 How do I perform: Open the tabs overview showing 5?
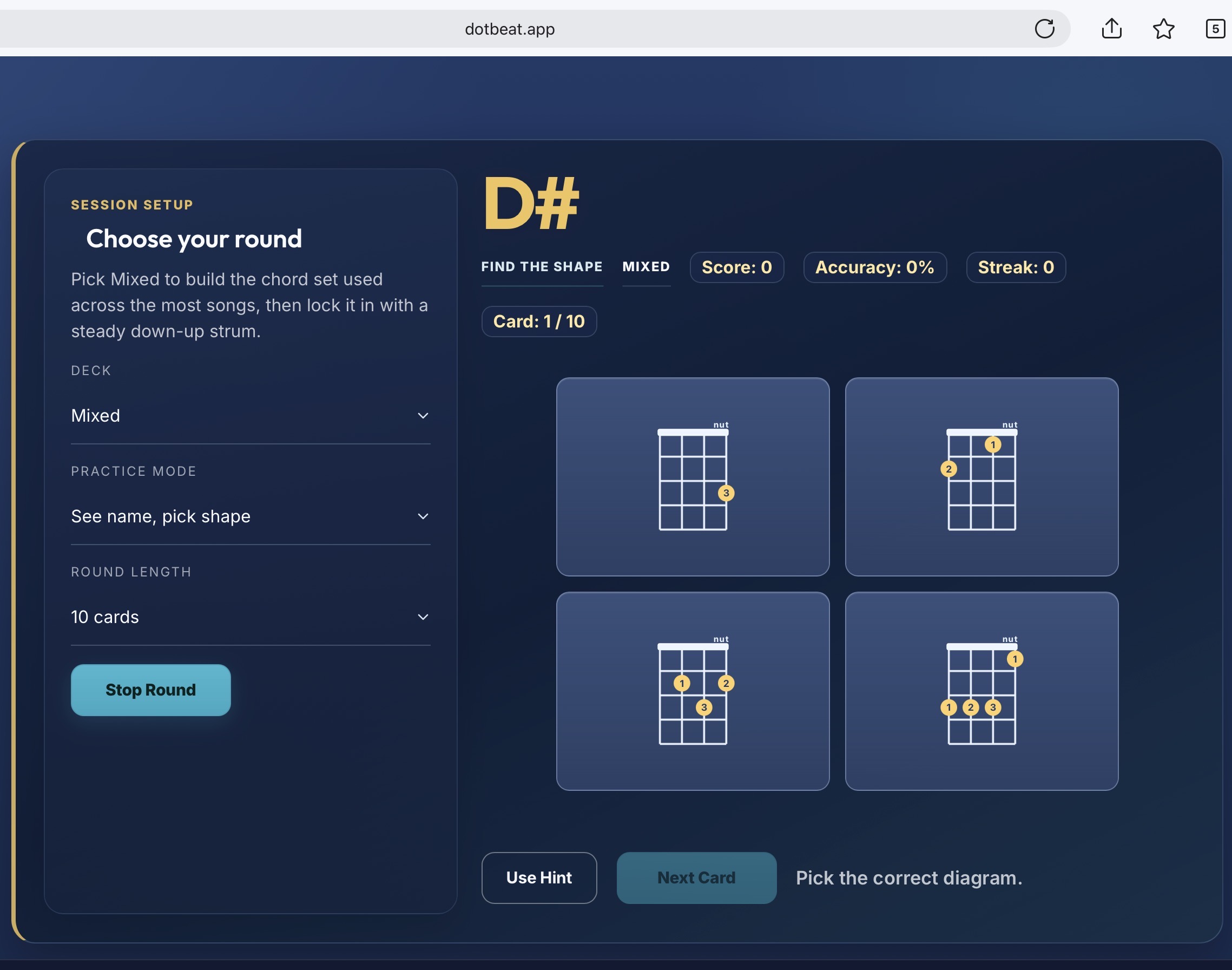1216,28
